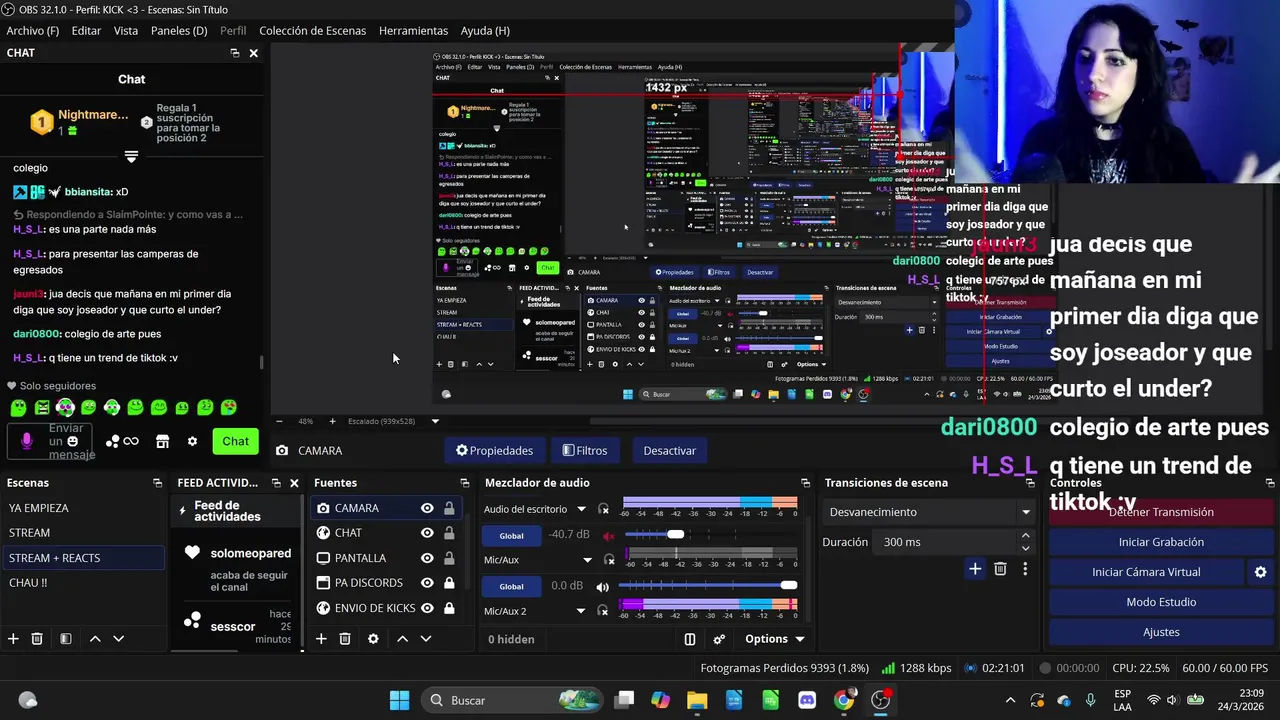Open virtual camera settings gear
This screenshot has height=720, width=1280.
coord(1260,572)
